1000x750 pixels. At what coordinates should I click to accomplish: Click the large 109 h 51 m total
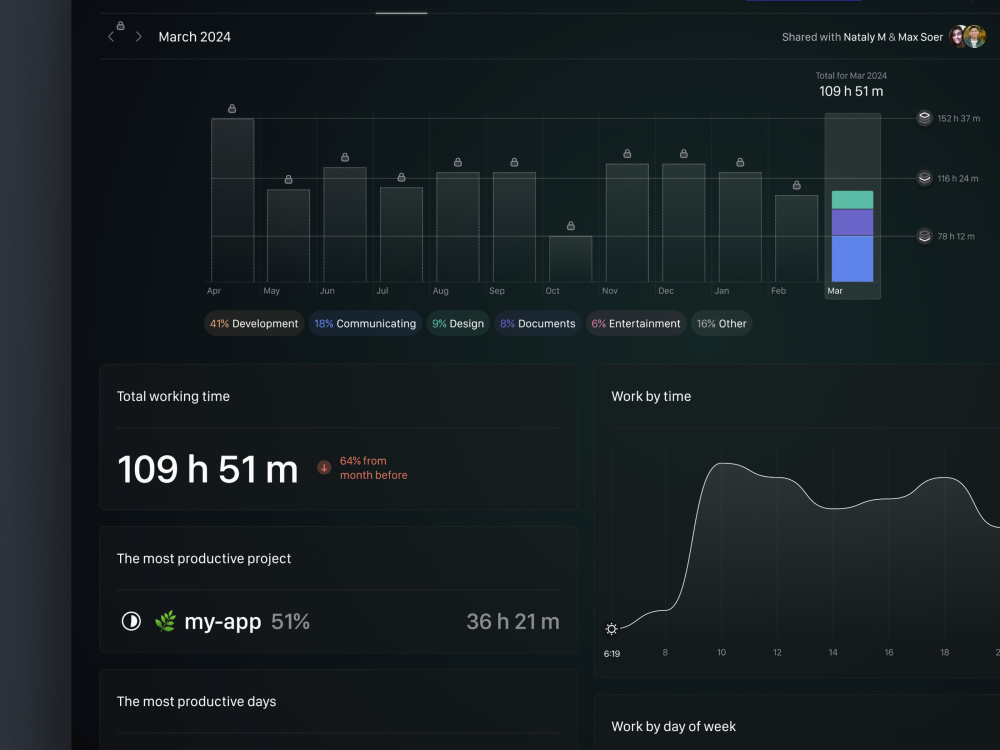208,469
